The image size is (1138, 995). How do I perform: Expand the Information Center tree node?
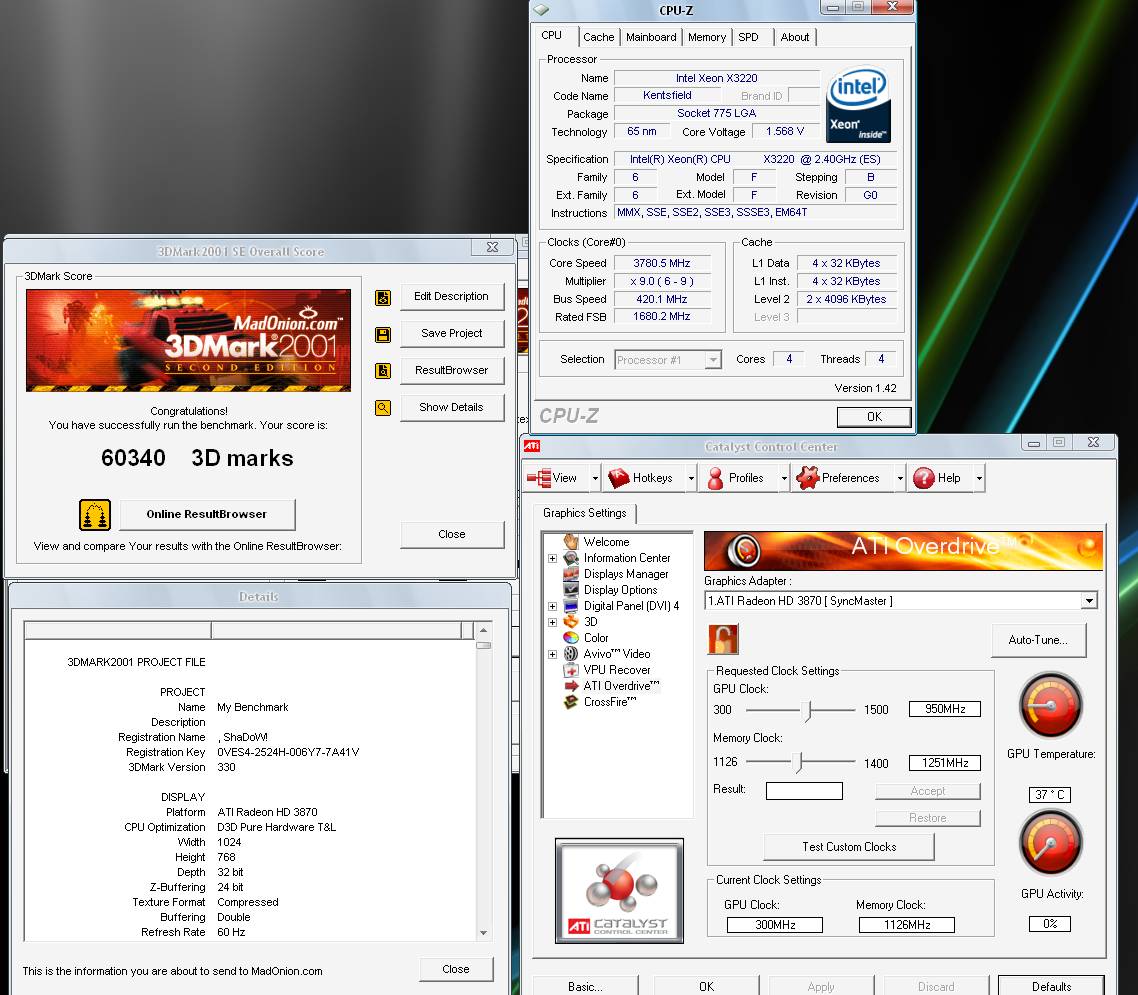point(552,559)
